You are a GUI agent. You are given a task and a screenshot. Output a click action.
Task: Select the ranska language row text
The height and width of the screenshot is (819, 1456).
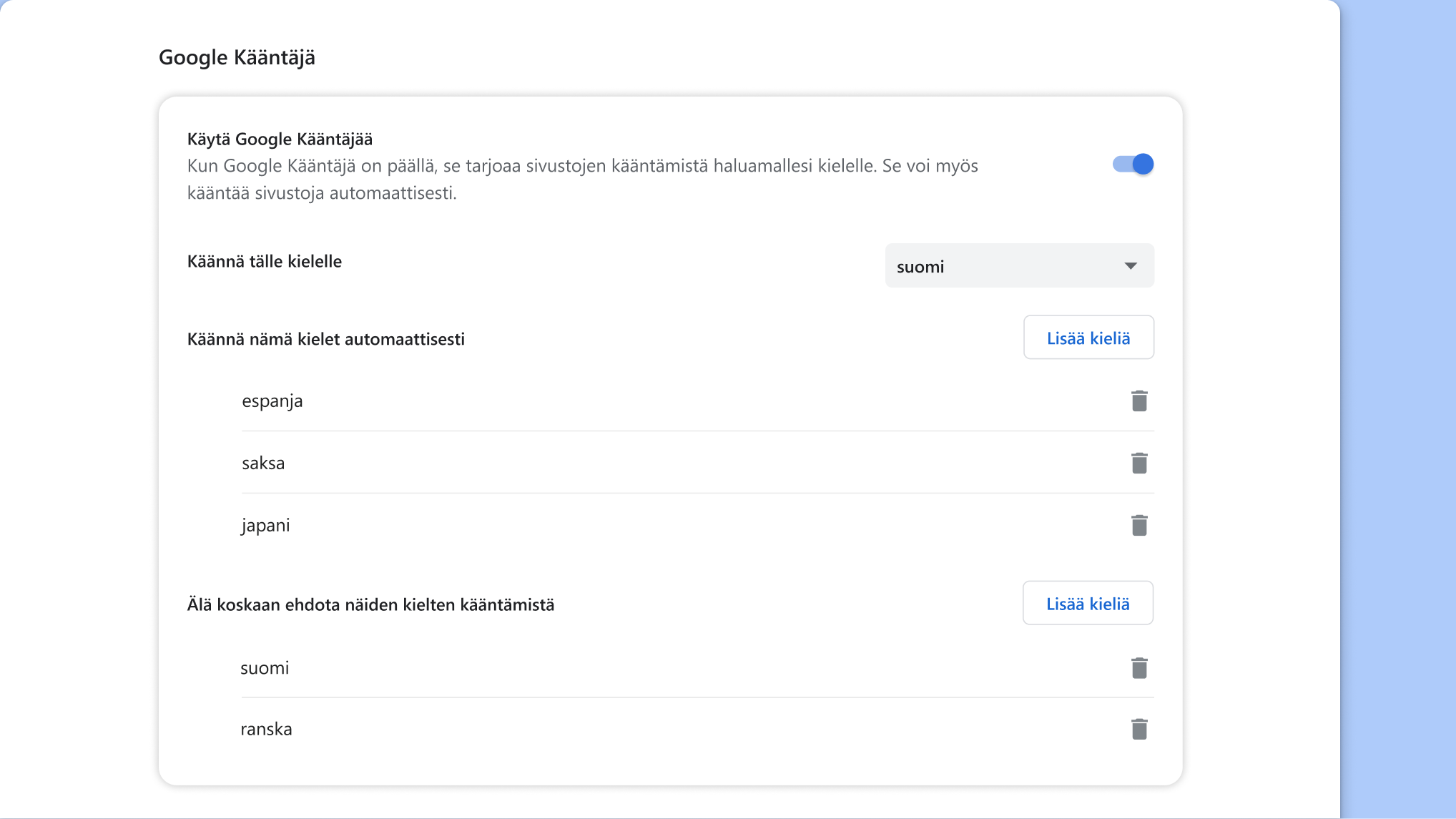[x=266, y=730]
